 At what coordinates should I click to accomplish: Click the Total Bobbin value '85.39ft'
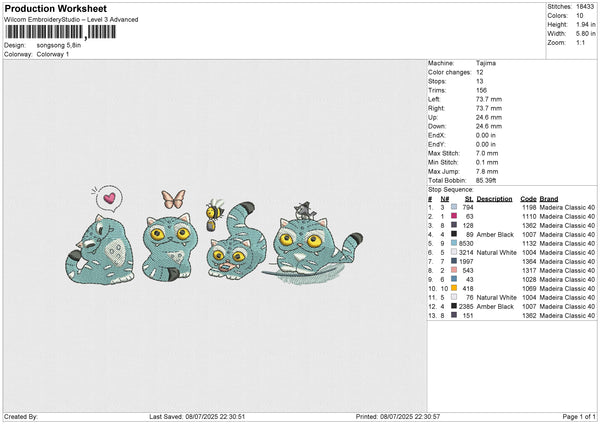click(x=486, y=180)
